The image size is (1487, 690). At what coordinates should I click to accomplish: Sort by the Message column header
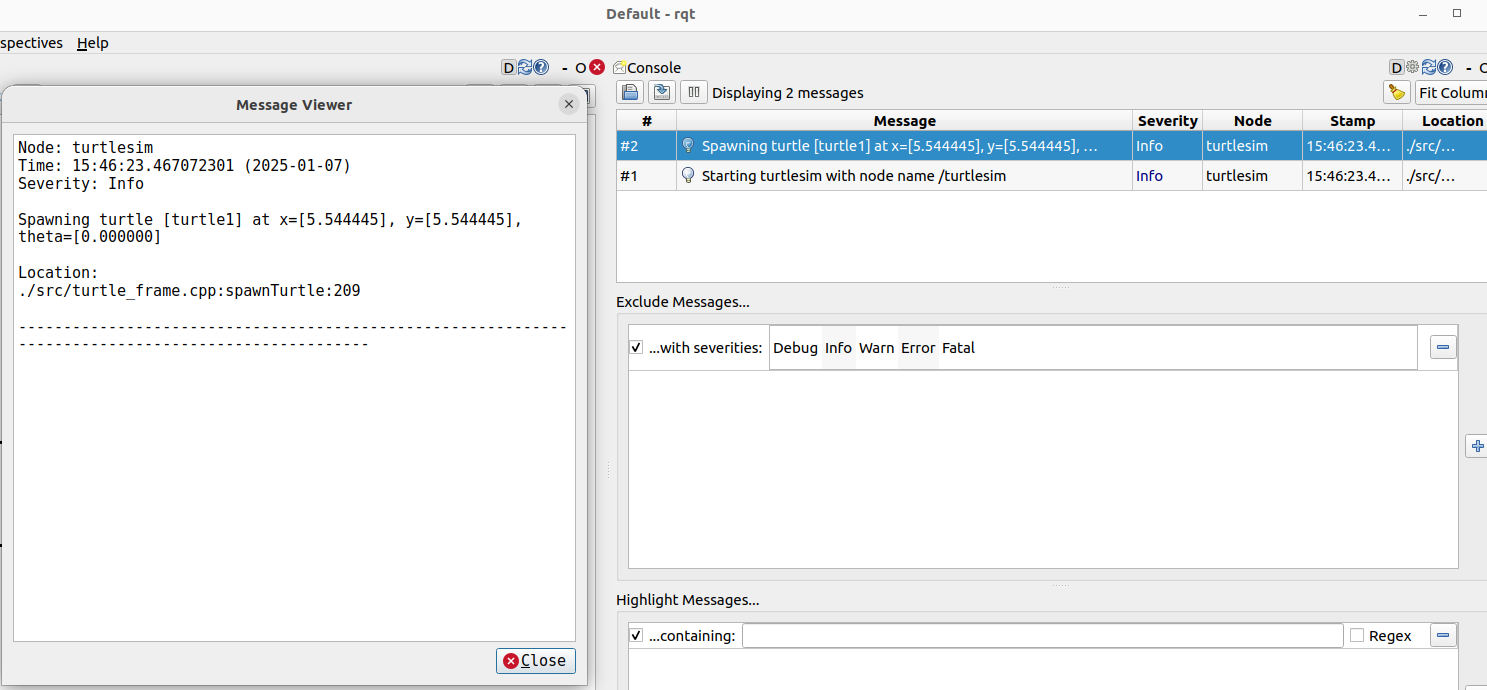pyautogui.click(x=905, y=121)
